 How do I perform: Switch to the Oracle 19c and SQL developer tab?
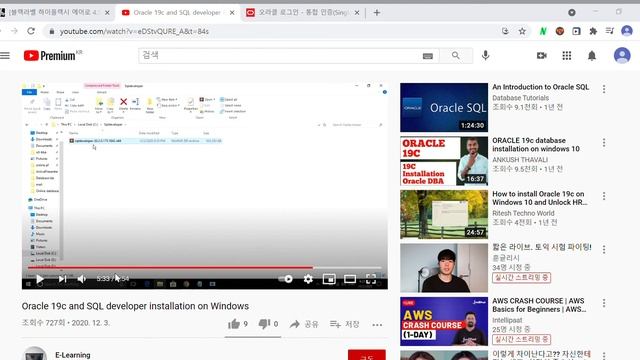click(x=177, y=13)
